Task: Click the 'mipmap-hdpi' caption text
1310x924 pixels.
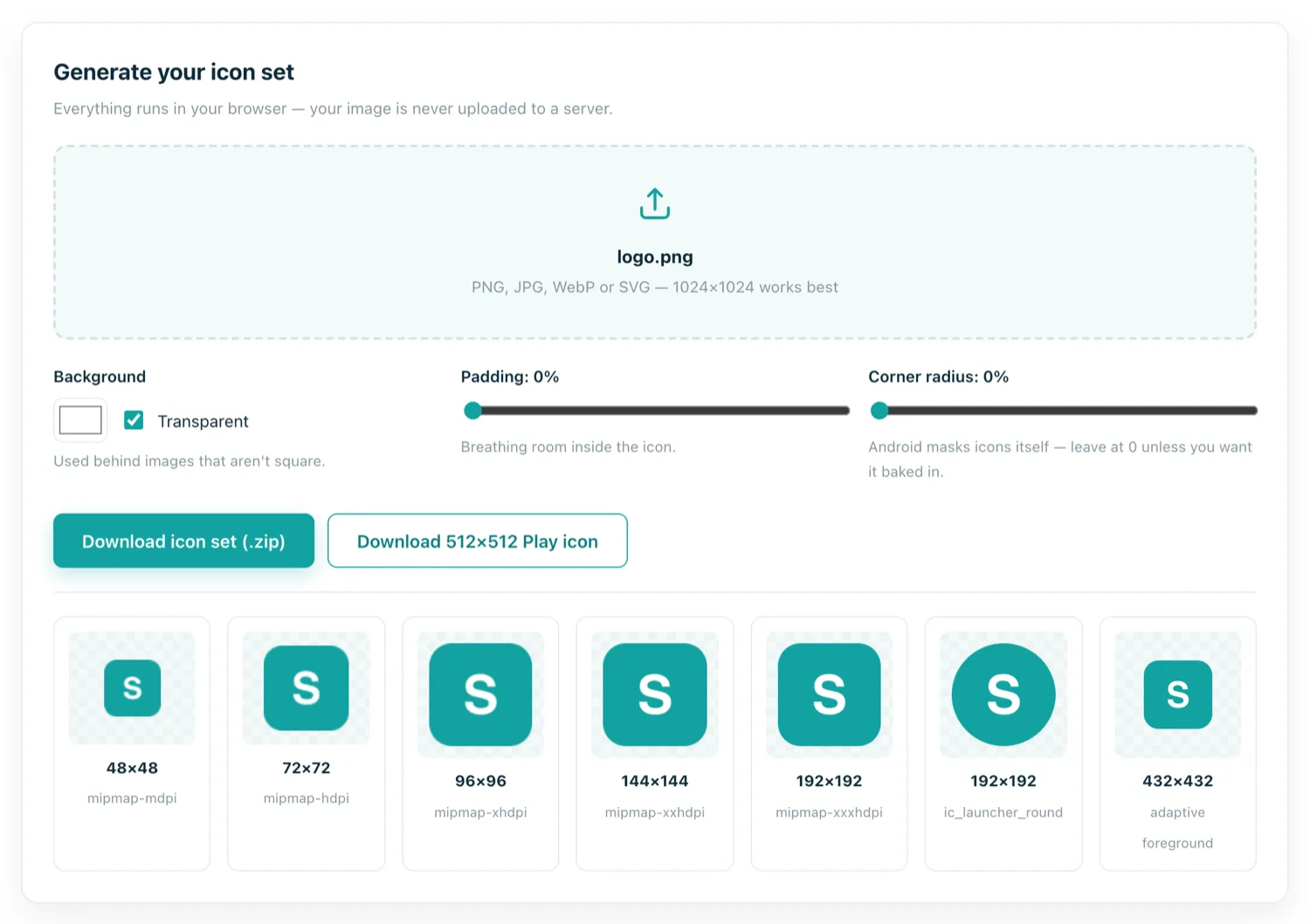Action: (307, 798)
